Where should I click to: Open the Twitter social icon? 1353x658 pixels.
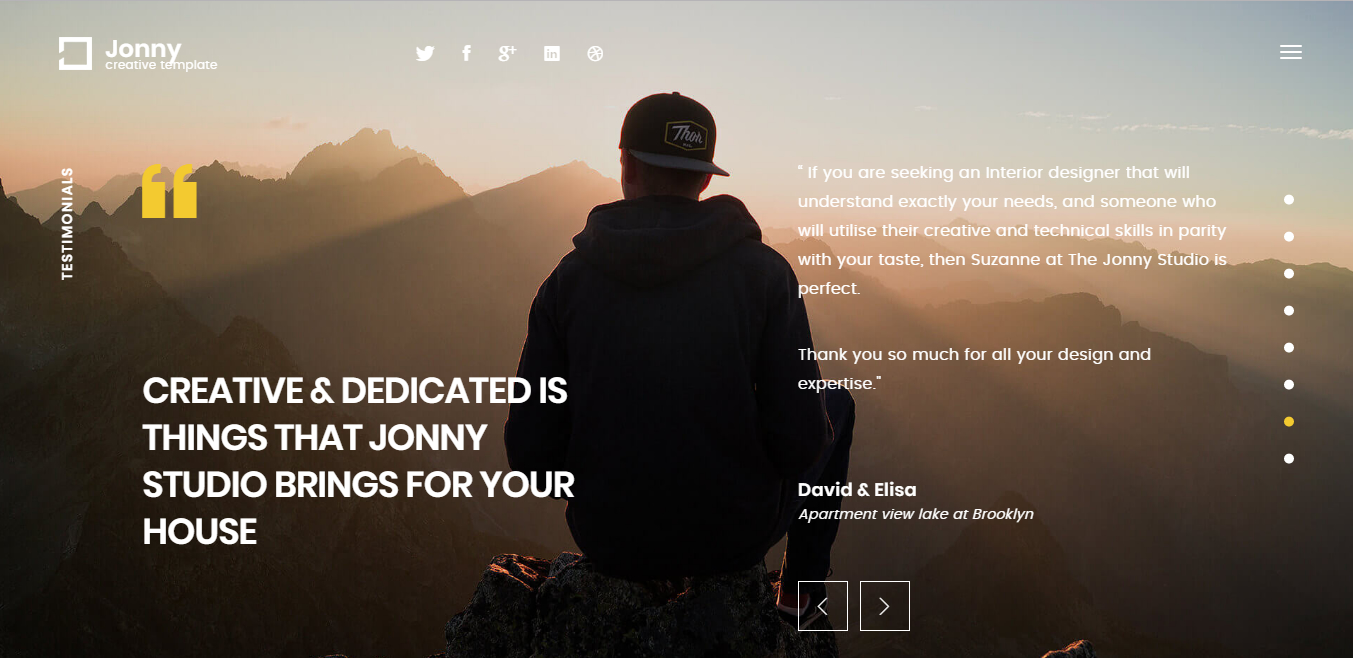[425, 54]
